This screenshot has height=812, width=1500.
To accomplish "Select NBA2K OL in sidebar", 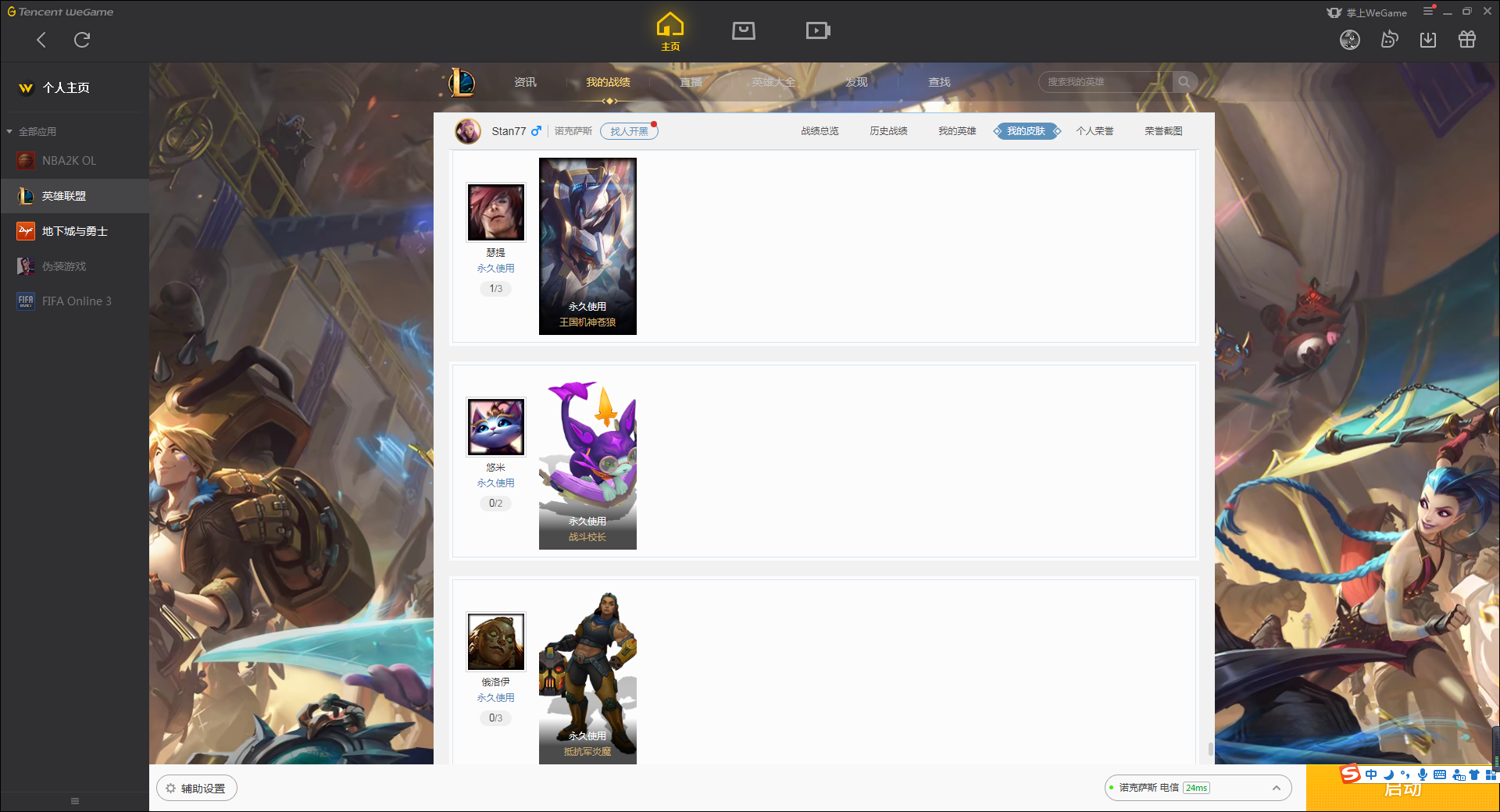I will coord(74,161).
